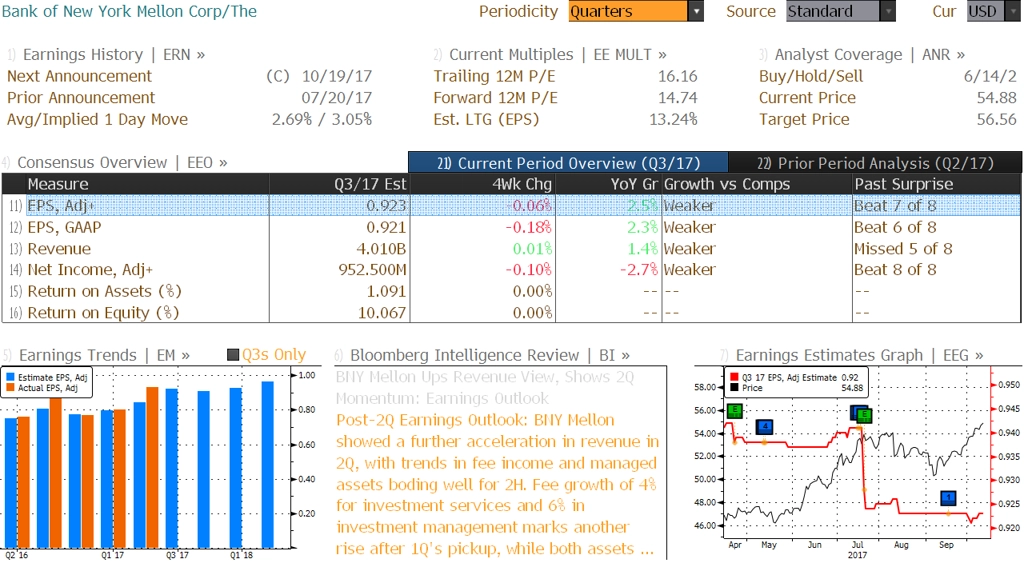Click Next Announcement date 10/19/17

click(336, 76)
